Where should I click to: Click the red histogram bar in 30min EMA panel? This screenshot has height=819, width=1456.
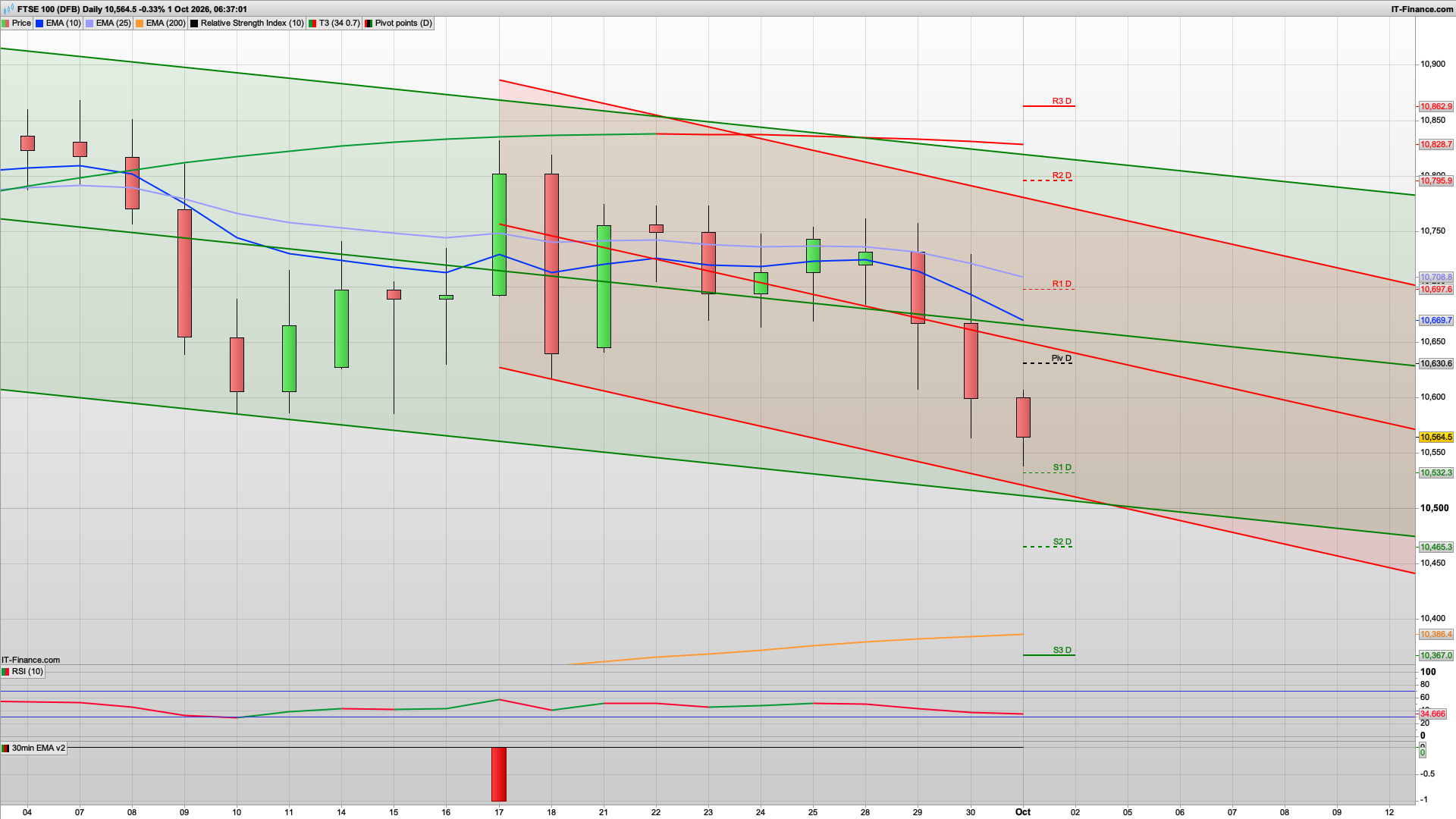[x=499, y=774]
